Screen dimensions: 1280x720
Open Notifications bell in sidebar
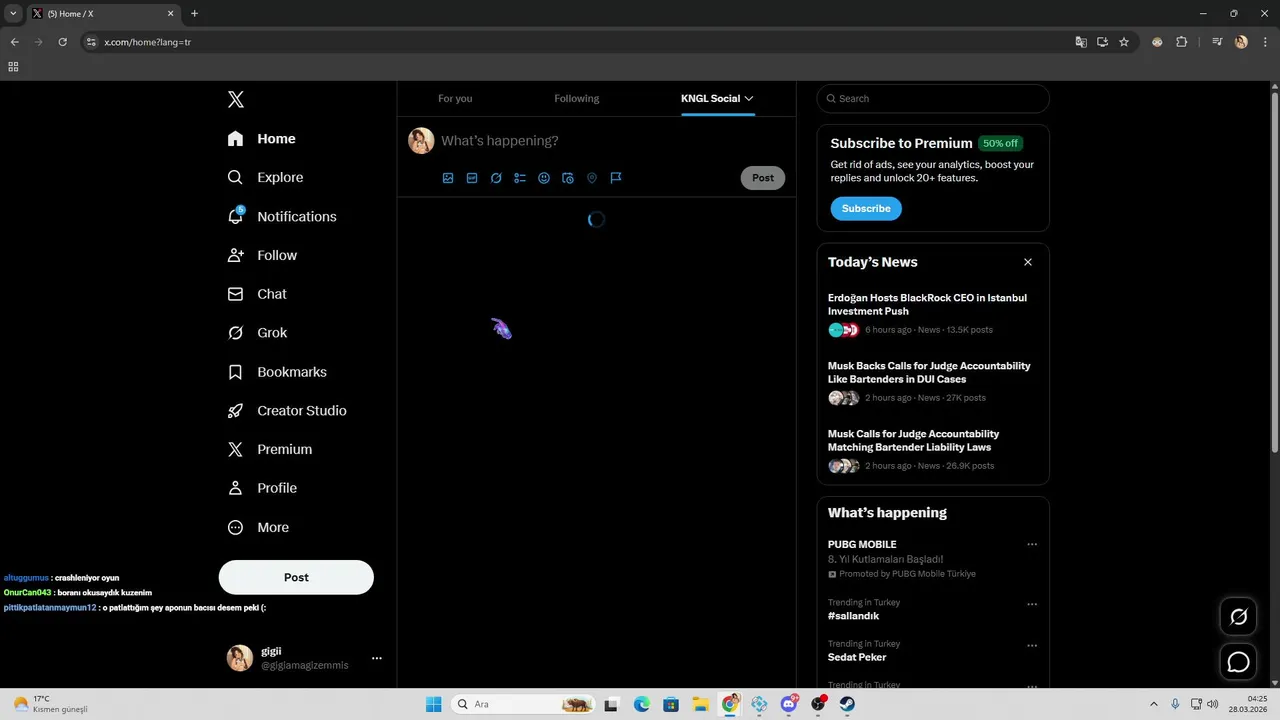281,216
